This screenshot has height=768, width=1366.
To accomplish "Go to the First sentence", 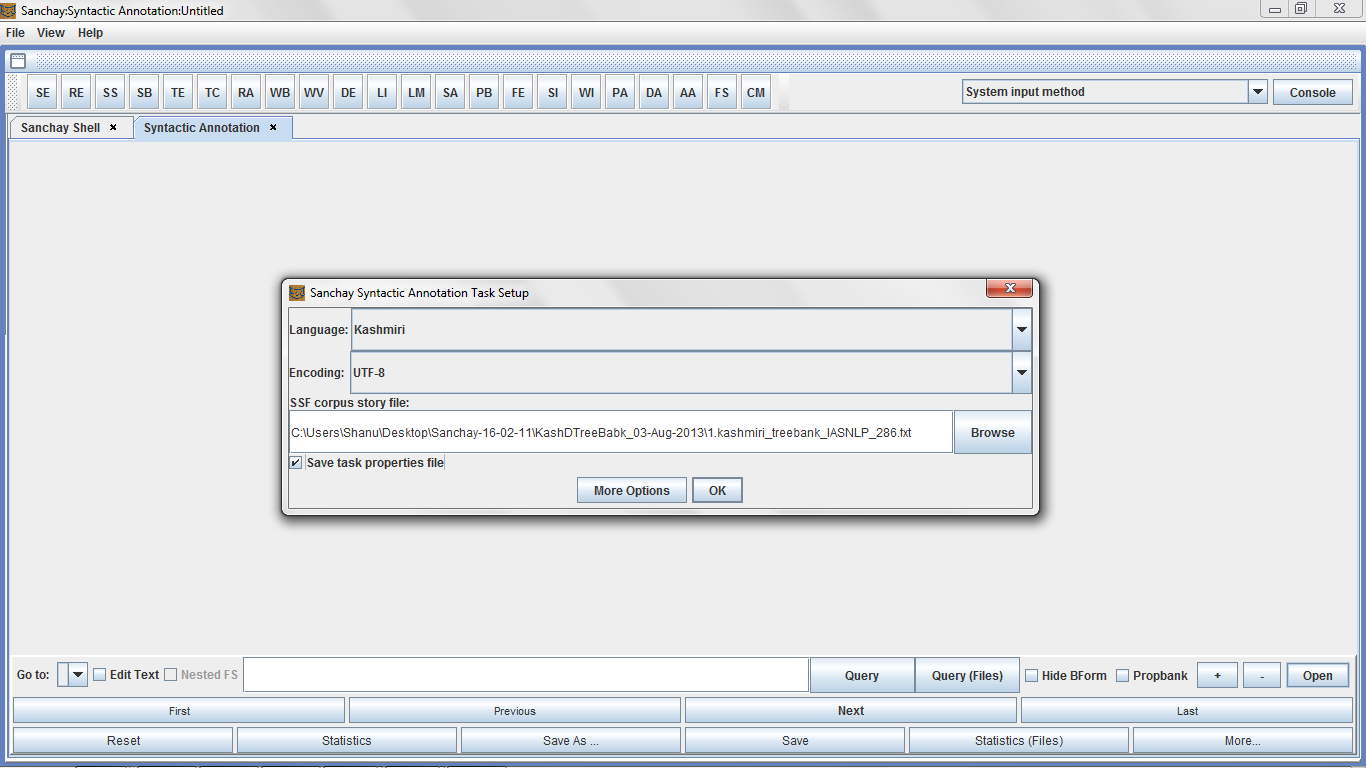I will [x=179, y=711].
